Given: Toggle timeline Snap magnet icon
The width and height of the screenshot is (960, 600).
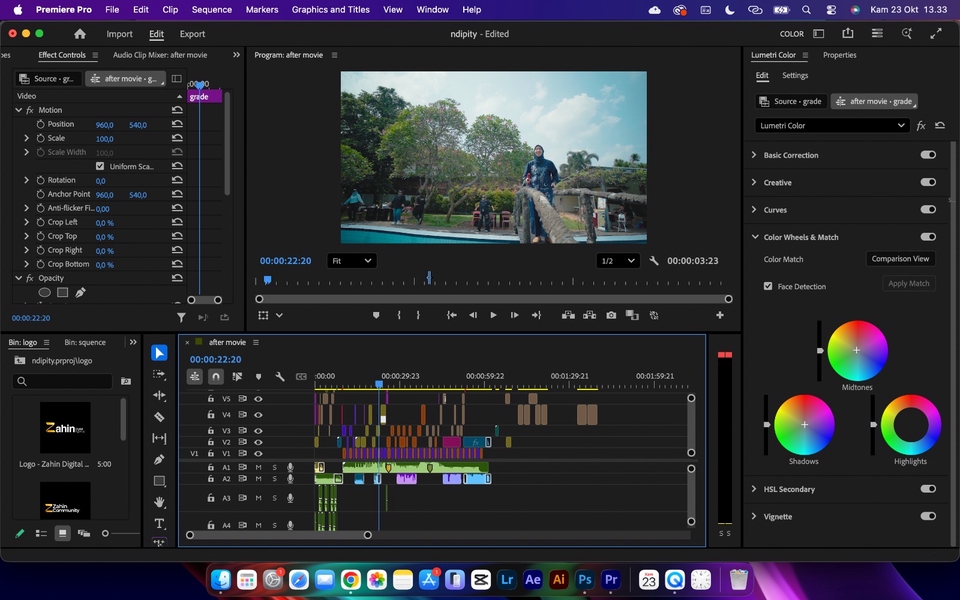Looking at the screenshot, I should tap(216, 377).
